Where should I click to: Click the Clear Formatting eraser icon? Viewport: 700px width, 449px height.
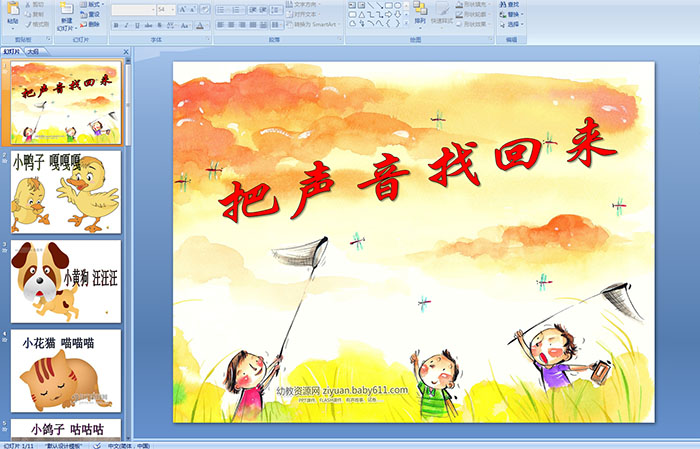pos(205,9)
